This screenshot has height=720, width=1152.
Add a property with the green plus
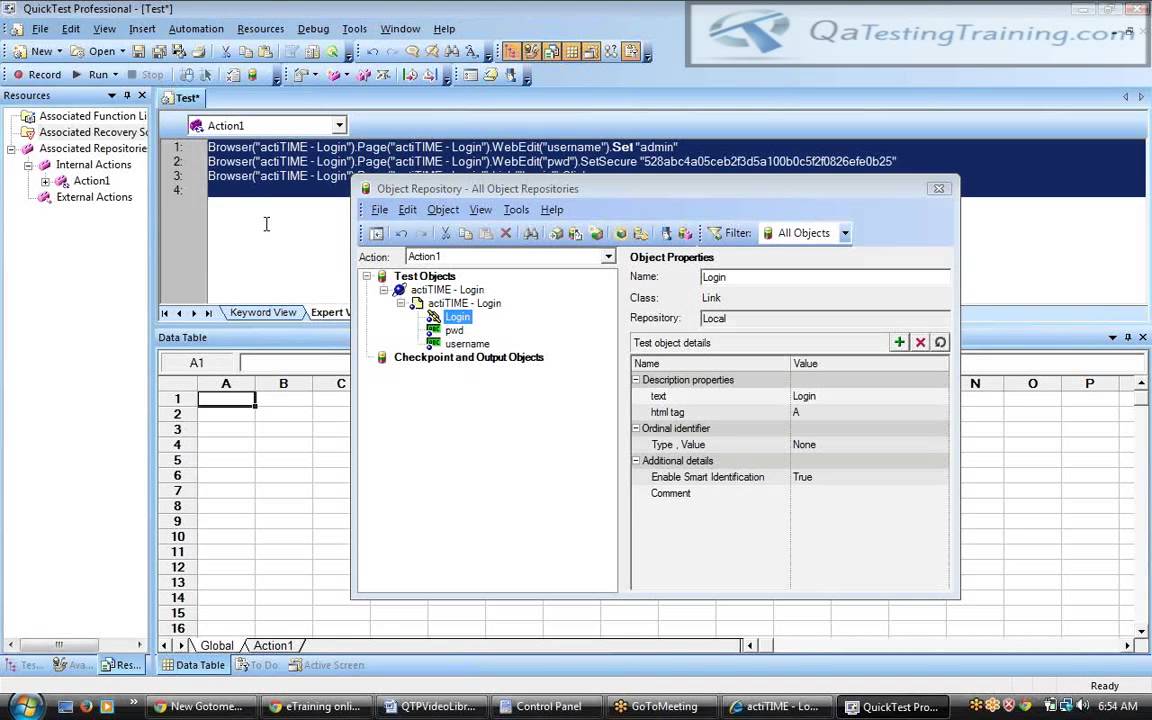point(899,342)
